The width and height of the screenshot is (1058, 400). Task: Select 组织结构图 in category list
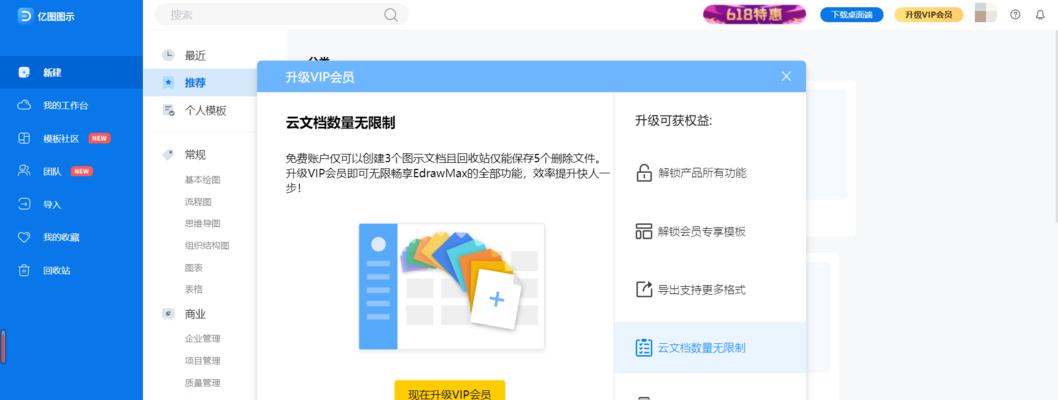point(207,246)
